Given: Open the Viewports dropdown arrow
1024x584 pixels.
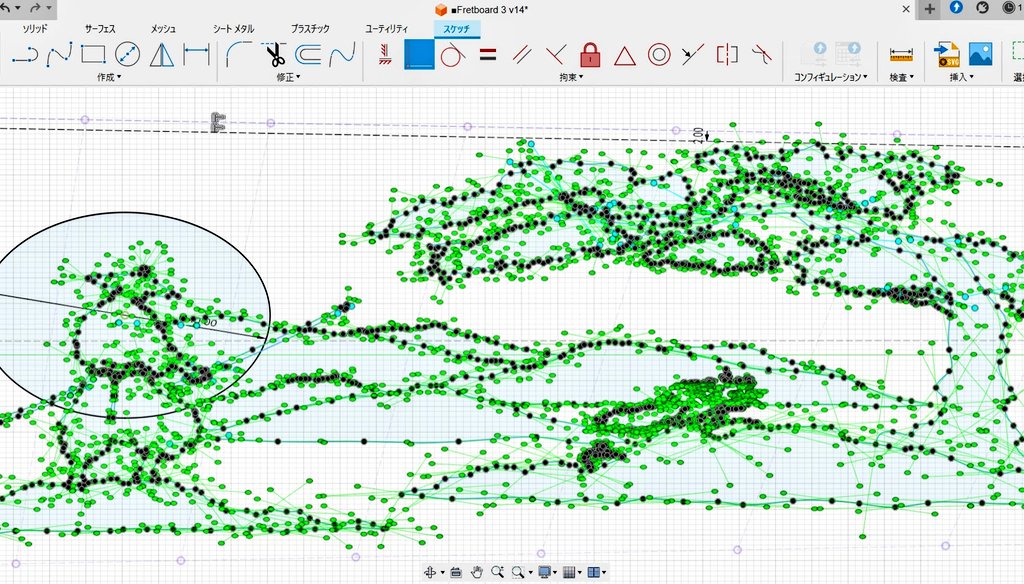Looking at the screenshot, I should [x=604, y=573].
